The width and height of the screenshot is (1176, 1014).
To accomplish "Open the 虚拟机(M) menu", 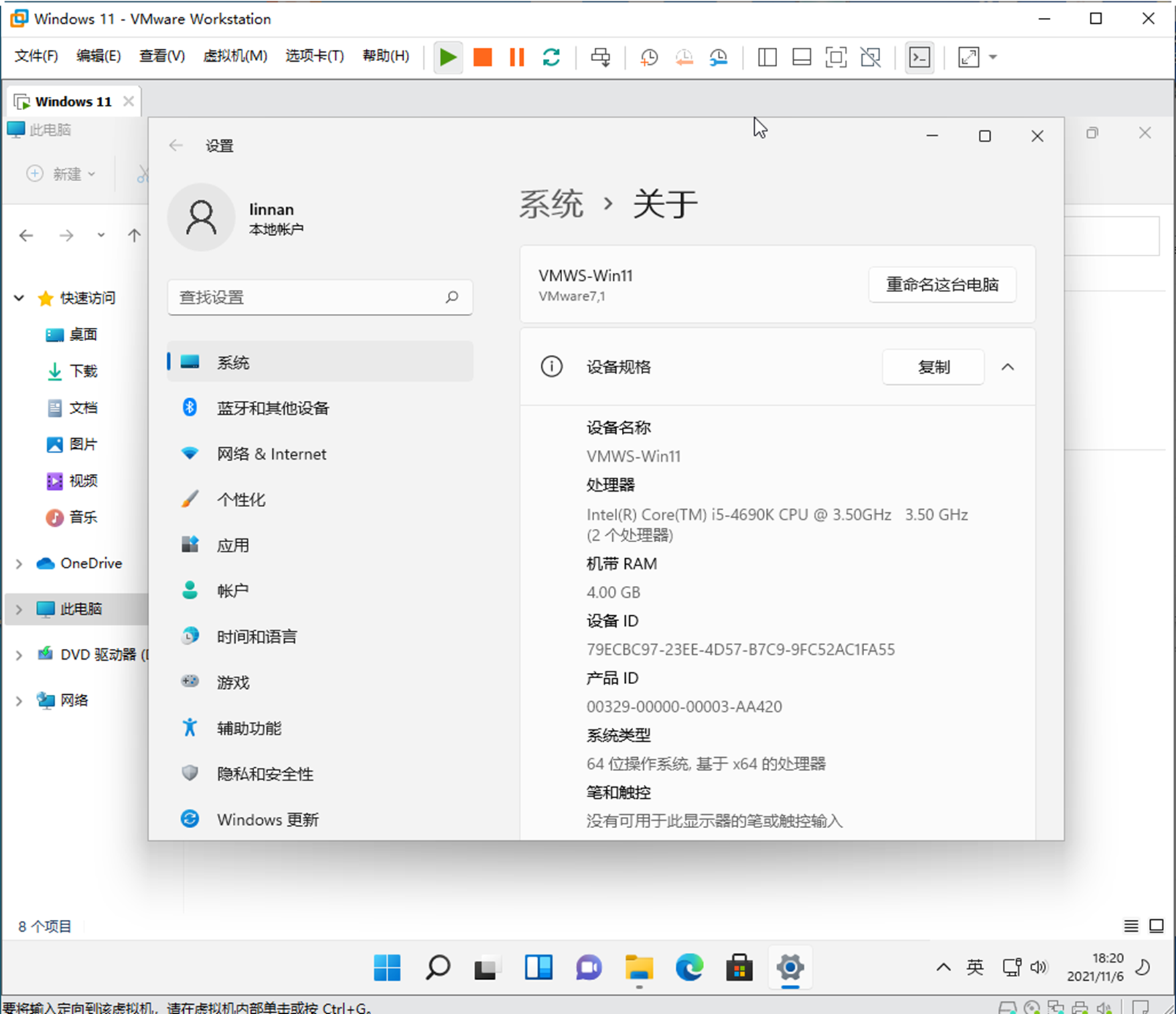I will pos(236,56).
